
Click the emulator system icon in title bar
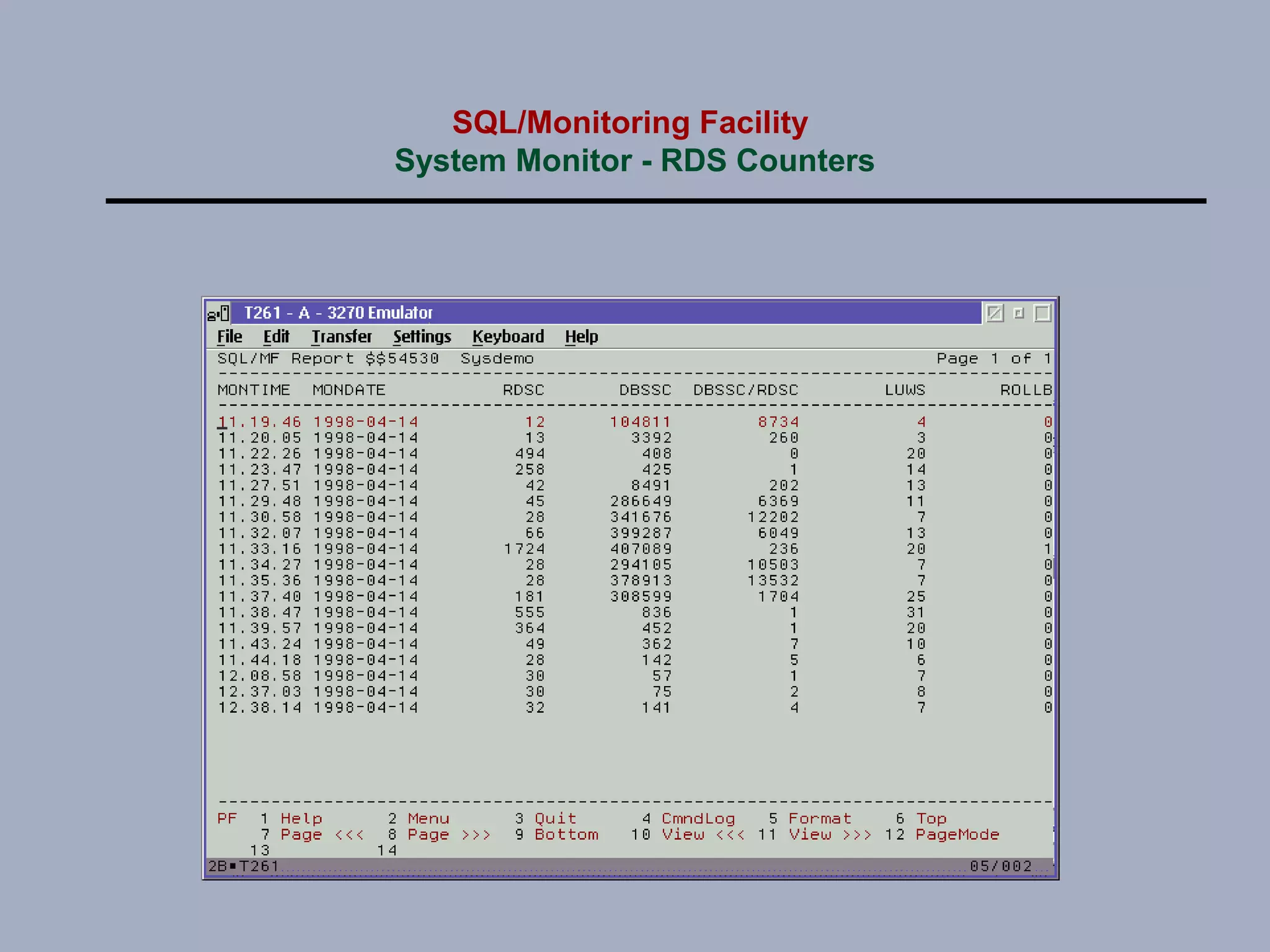point(218,313)
